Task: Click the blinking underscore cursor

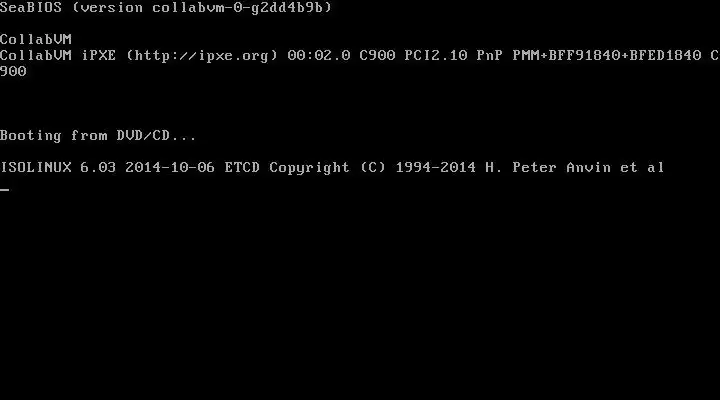Action: pos(5,189)
